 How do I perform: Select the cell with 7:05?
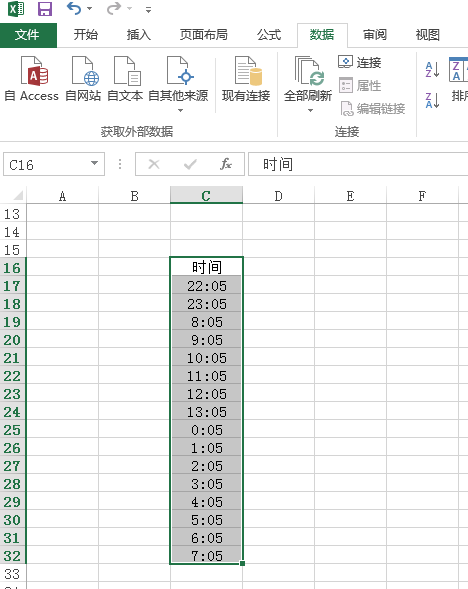click(206, 555)
